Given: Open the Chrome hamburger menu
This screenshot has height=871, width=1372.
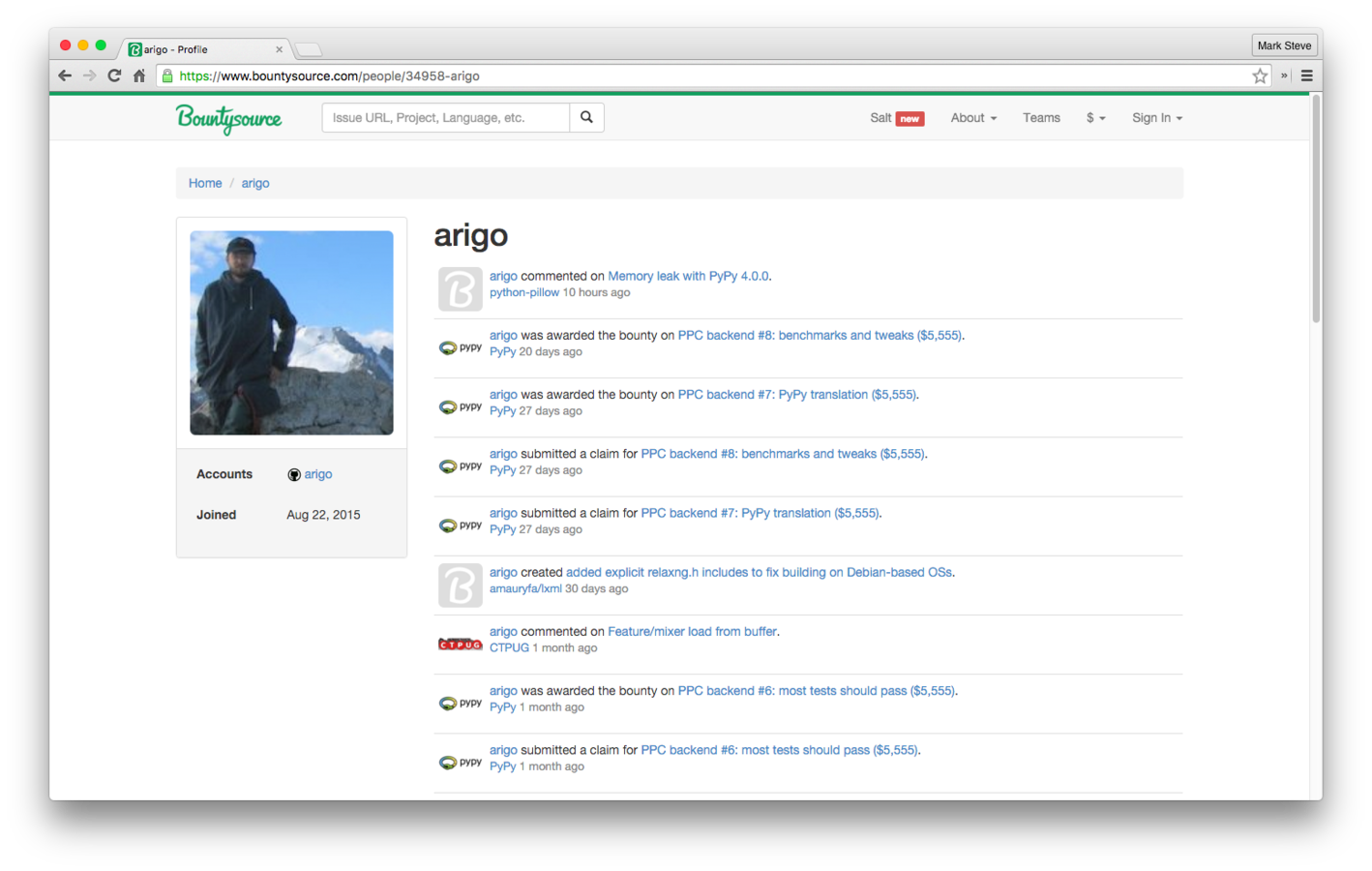Looking at the screenshot, I should [x=1306, y=75].
